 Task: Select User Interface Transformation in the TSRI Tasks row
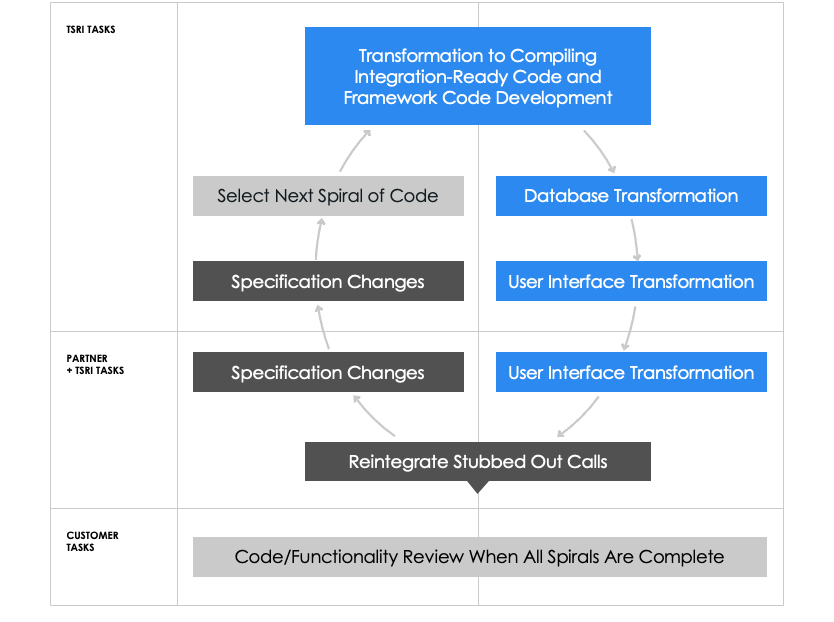pos(631,281)
